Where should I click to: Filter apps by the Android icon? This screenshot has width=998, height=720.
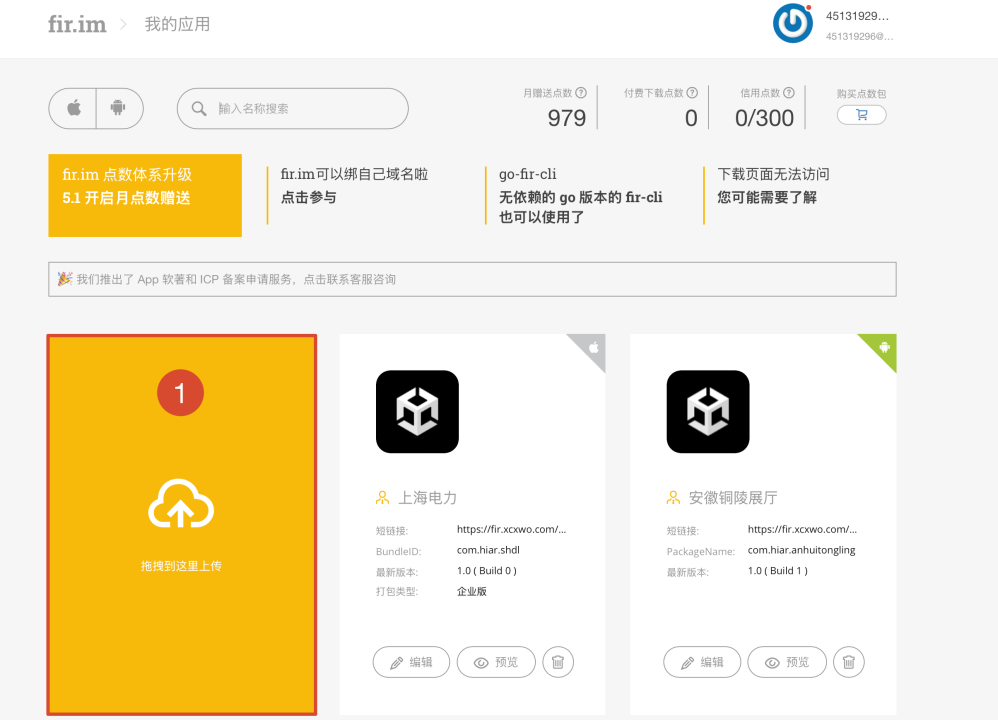pyautogui.click(x=119, y=108)
